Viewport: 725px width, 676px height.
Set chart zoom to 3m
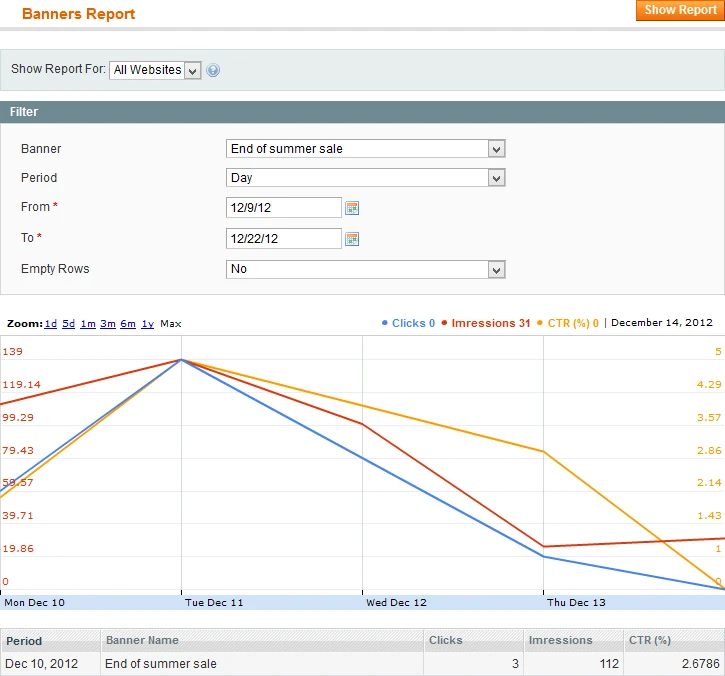click(108, 324)
